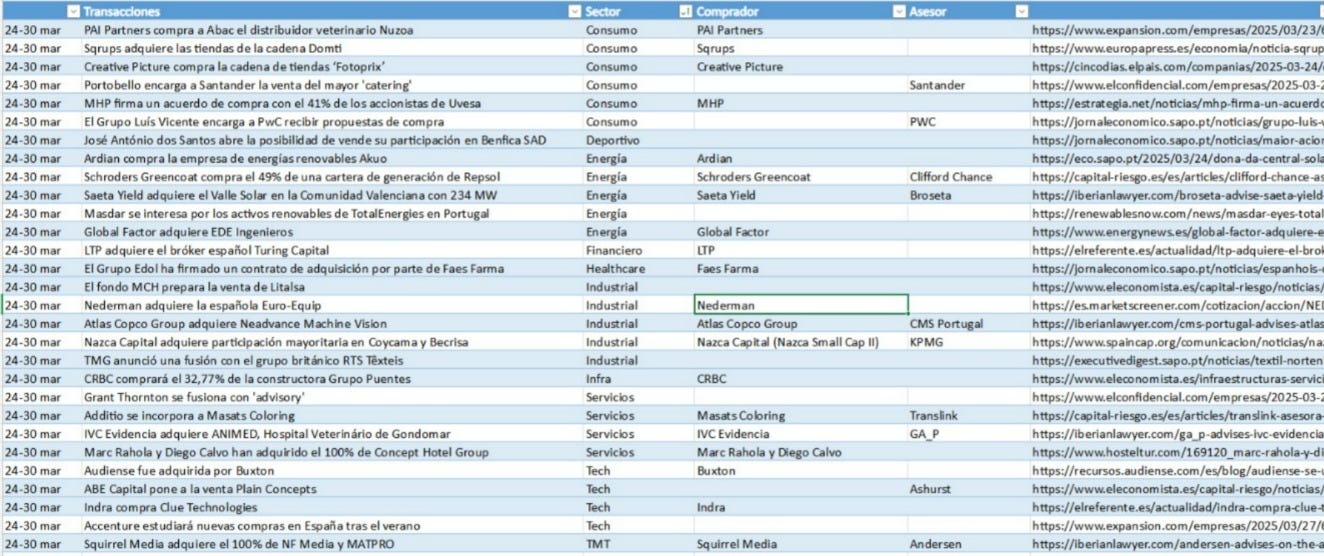Select the selected Nederman buyer cell
1324x556 pixels.
[x=801, y=305]
